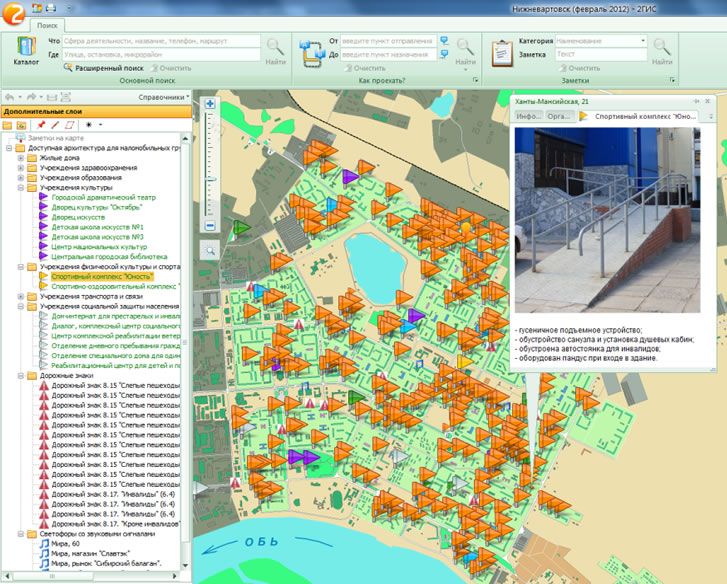Viewport: 727px width, 584px height.
Task: Open the Заметки group dialog launcher
Action: [x=672, y=80]
